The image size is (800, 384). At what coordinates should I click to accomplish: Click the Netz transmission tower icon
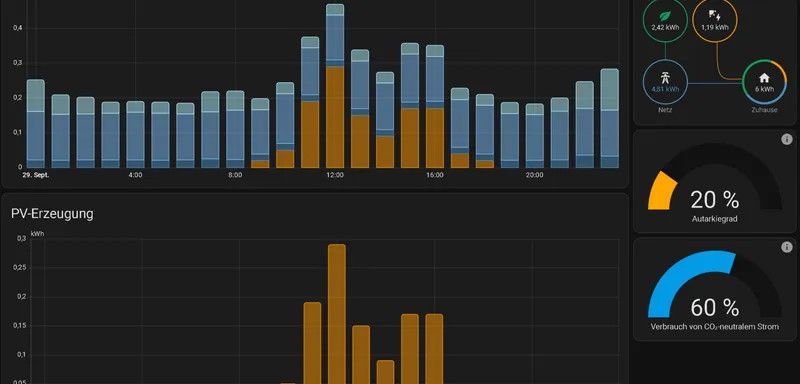pos(665,78)
